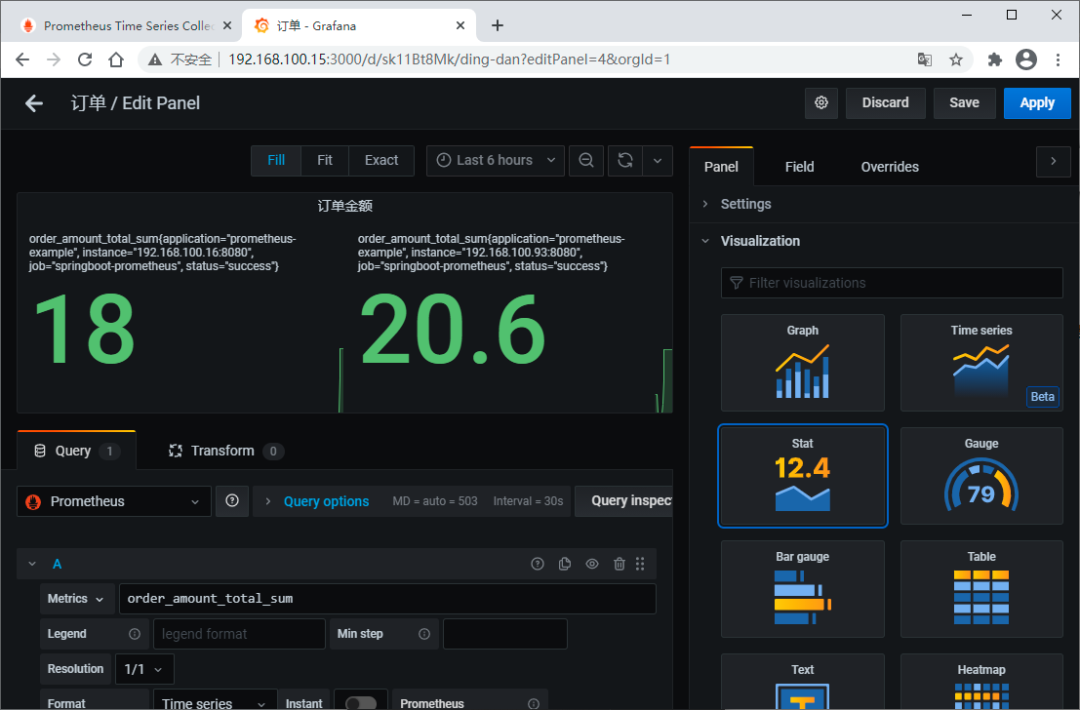Open the Last 6 hours time range dropdown
Viewport: 1080px width, 710px height.
tap(495, 160)
